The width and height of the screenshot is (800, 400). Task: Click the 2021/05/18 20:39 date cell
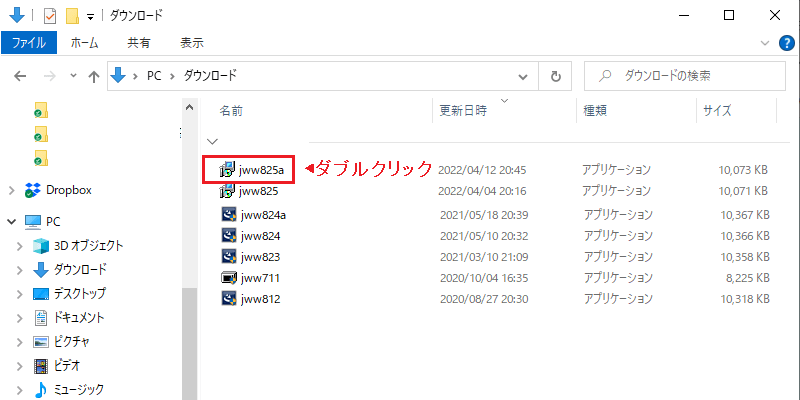click(x=484, y=215)
